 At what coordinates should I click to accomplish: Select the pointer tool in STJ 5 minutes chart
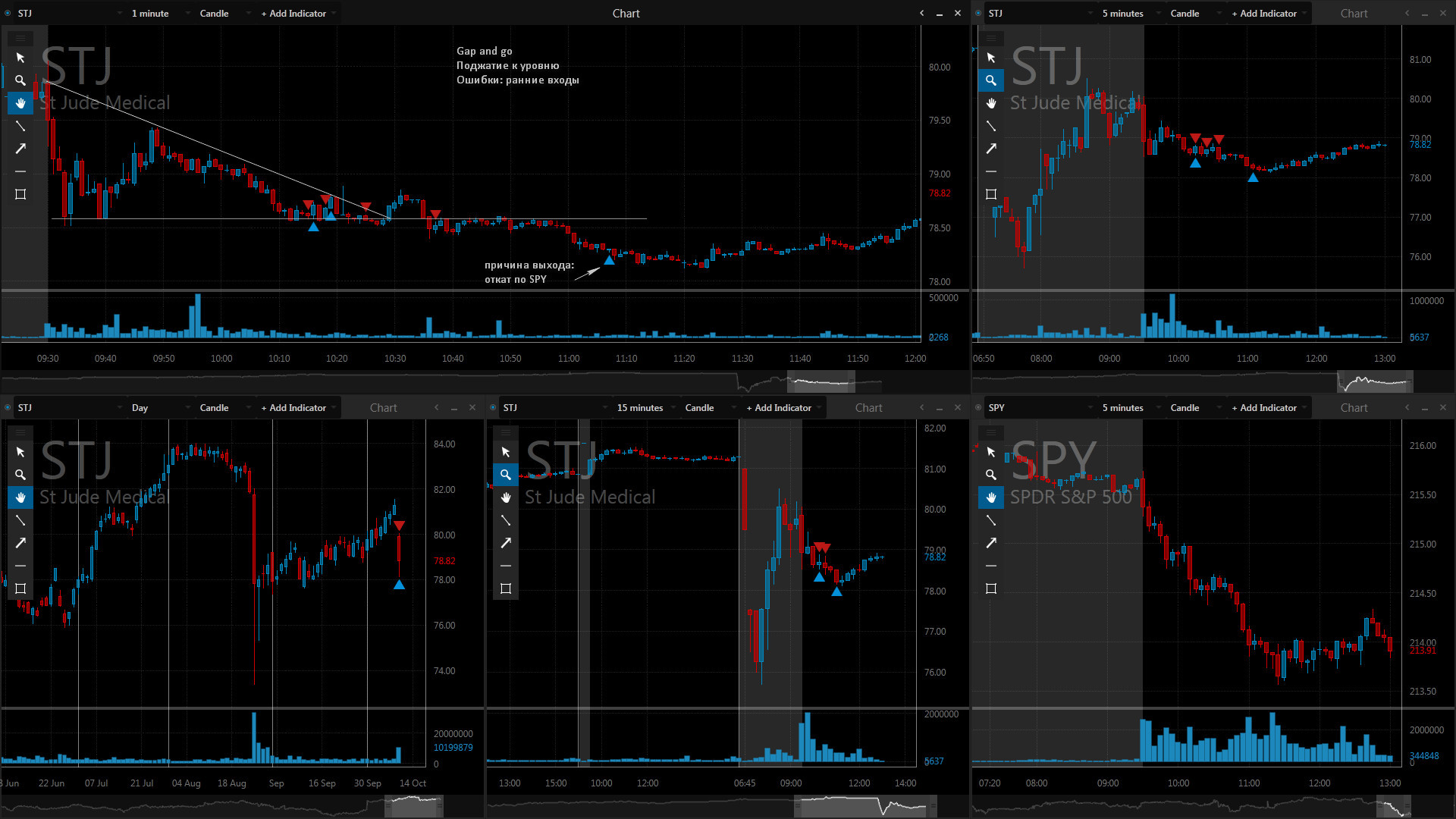(991, 58)
